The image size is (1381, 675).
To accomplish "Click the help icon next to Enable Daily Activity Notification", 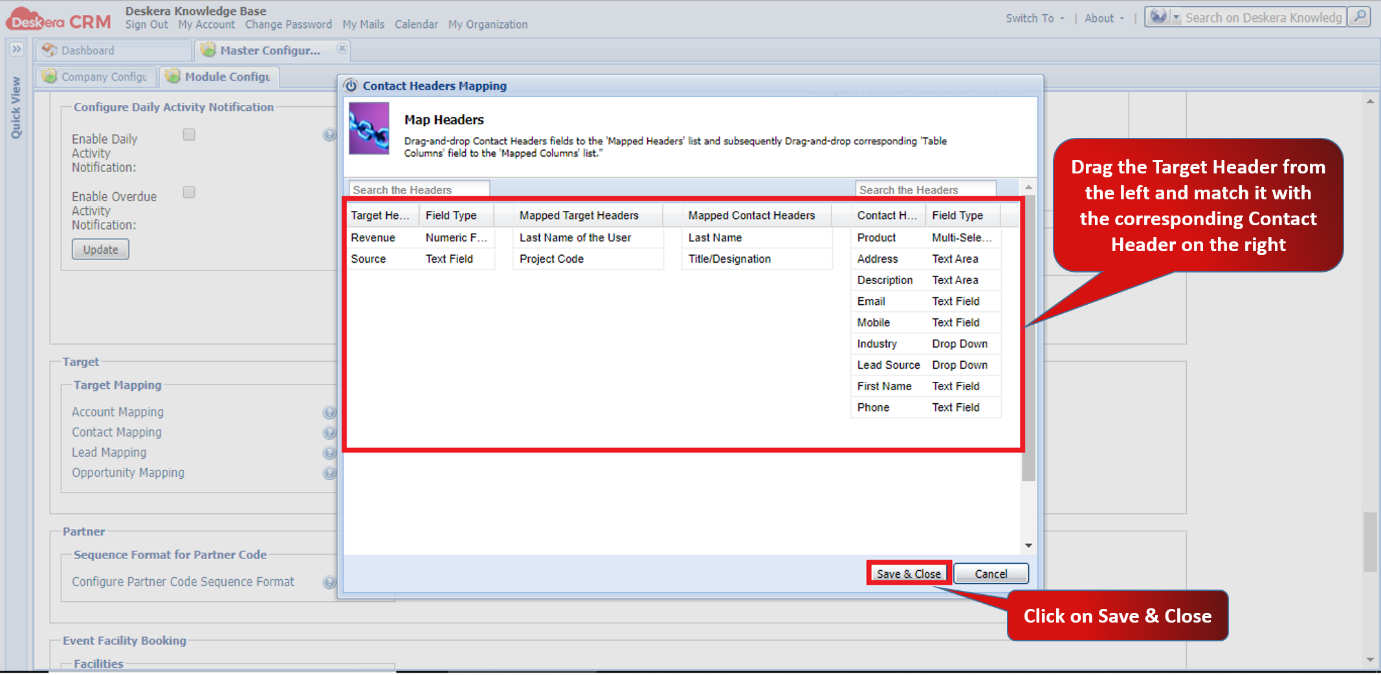I will click(x=330, y=134).
